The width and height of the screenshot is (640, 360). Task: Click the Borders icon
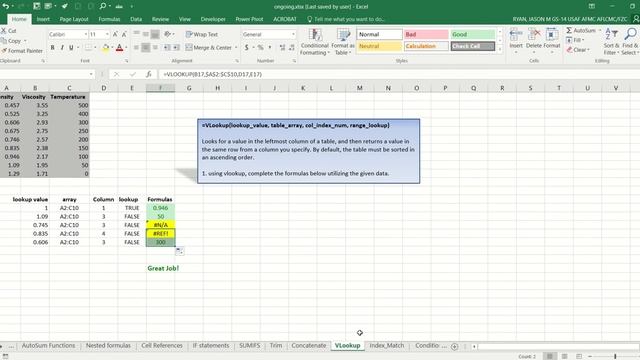tap(88, 48)
